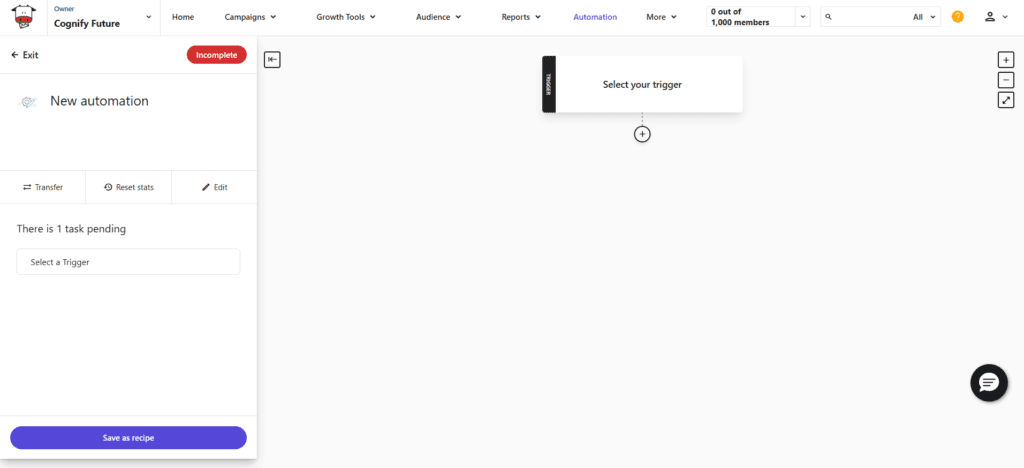Click the Exit link
The image size is (1024, 468).
coord(25,55)
